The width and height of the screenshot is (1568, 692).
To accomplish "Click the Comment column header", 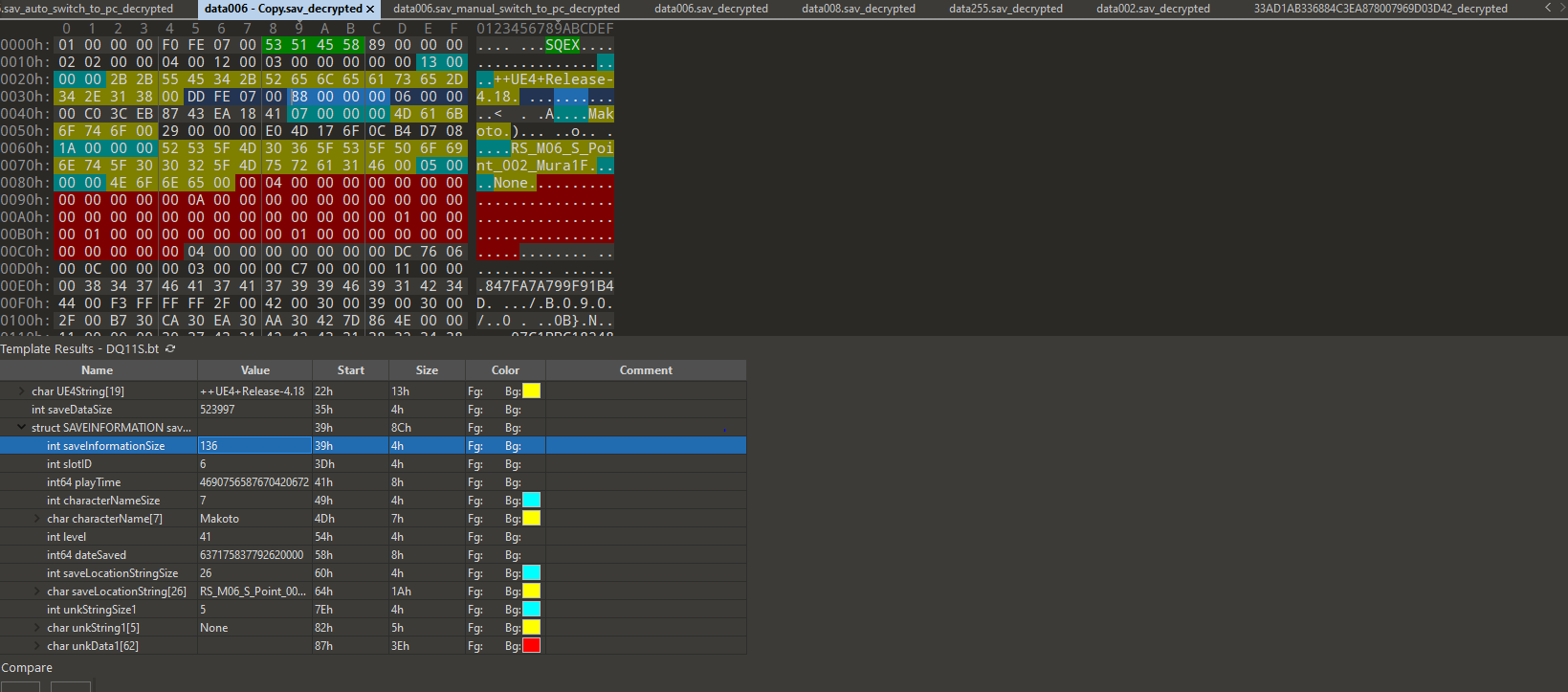I will pyautogui.click(x=646, y=370).
